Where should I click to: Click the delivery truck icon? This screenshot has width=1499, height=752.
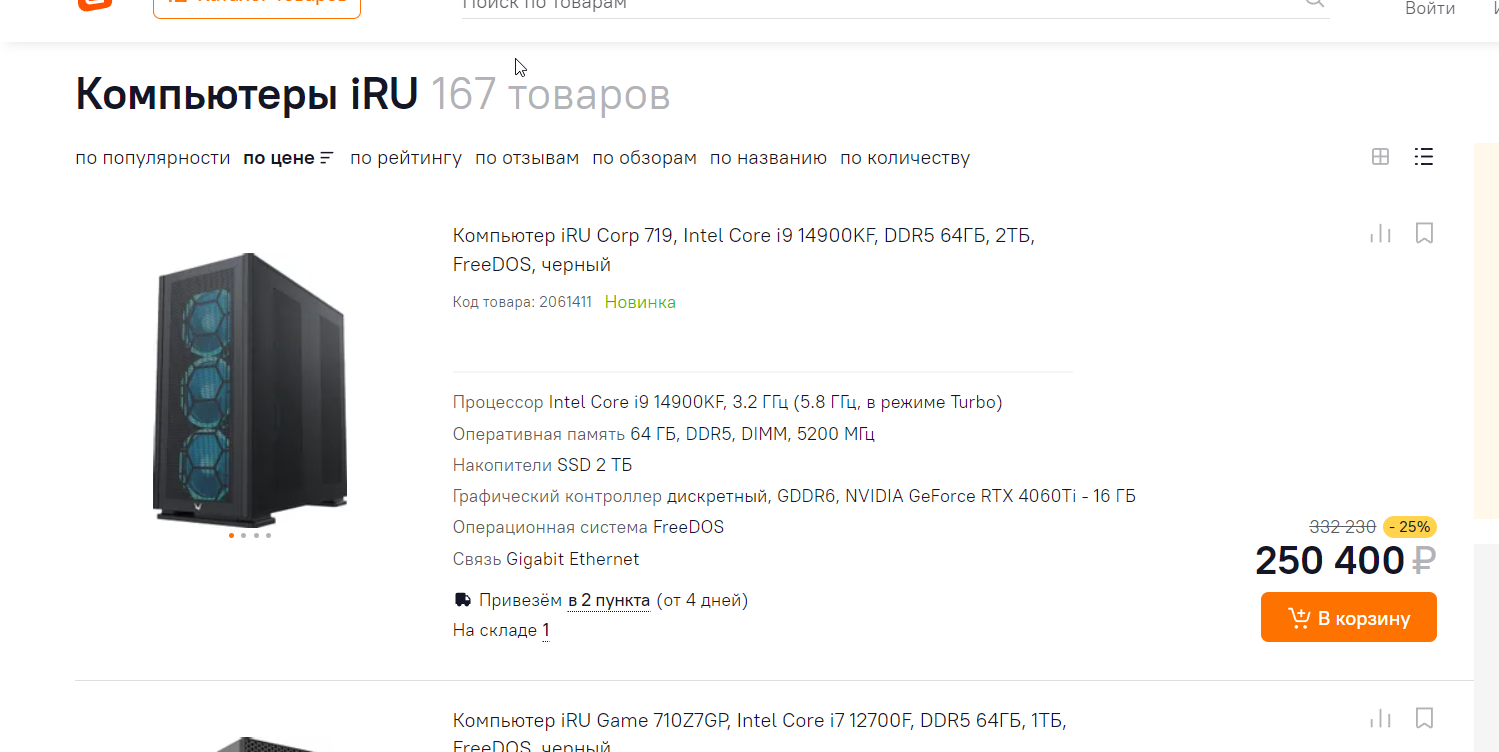pos(462,600)
